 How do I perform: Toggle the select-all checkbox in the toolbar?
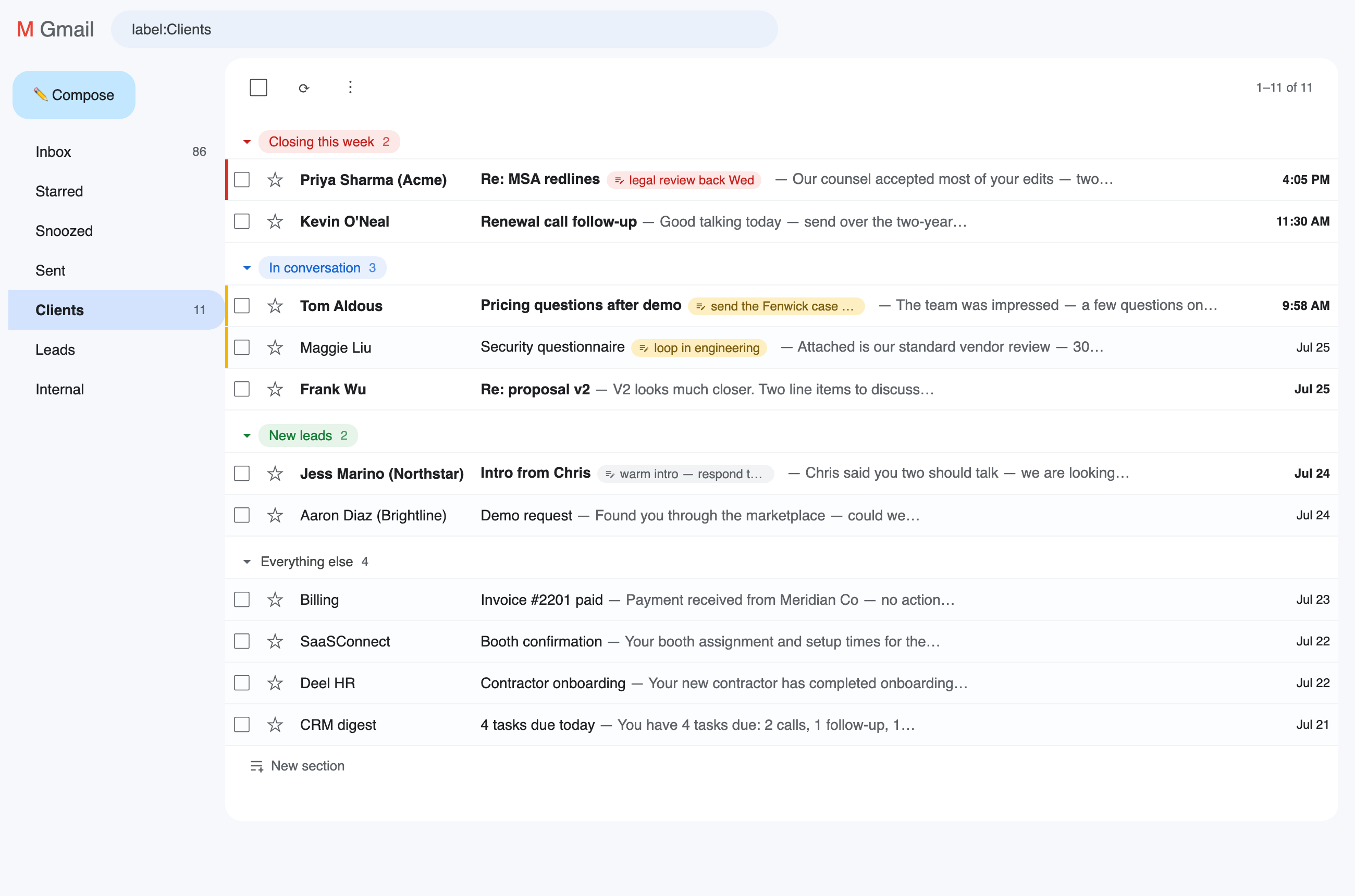[258, 88]
